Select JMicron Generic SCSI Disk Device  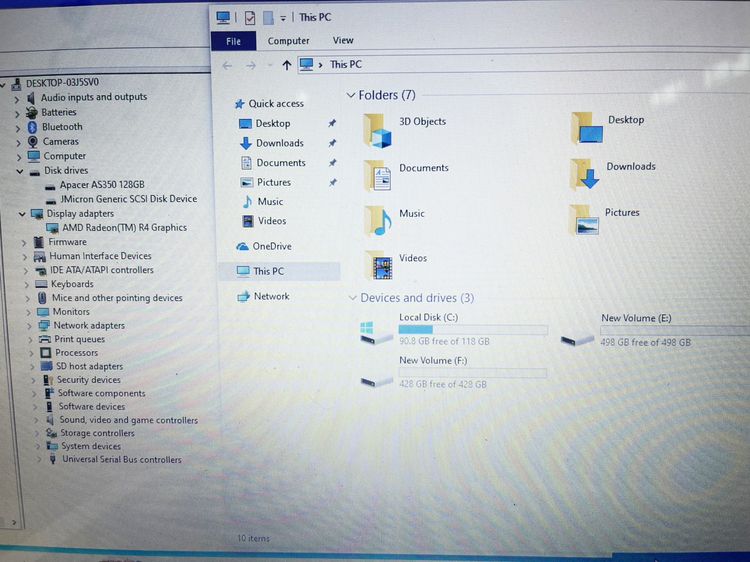(128, 199)
